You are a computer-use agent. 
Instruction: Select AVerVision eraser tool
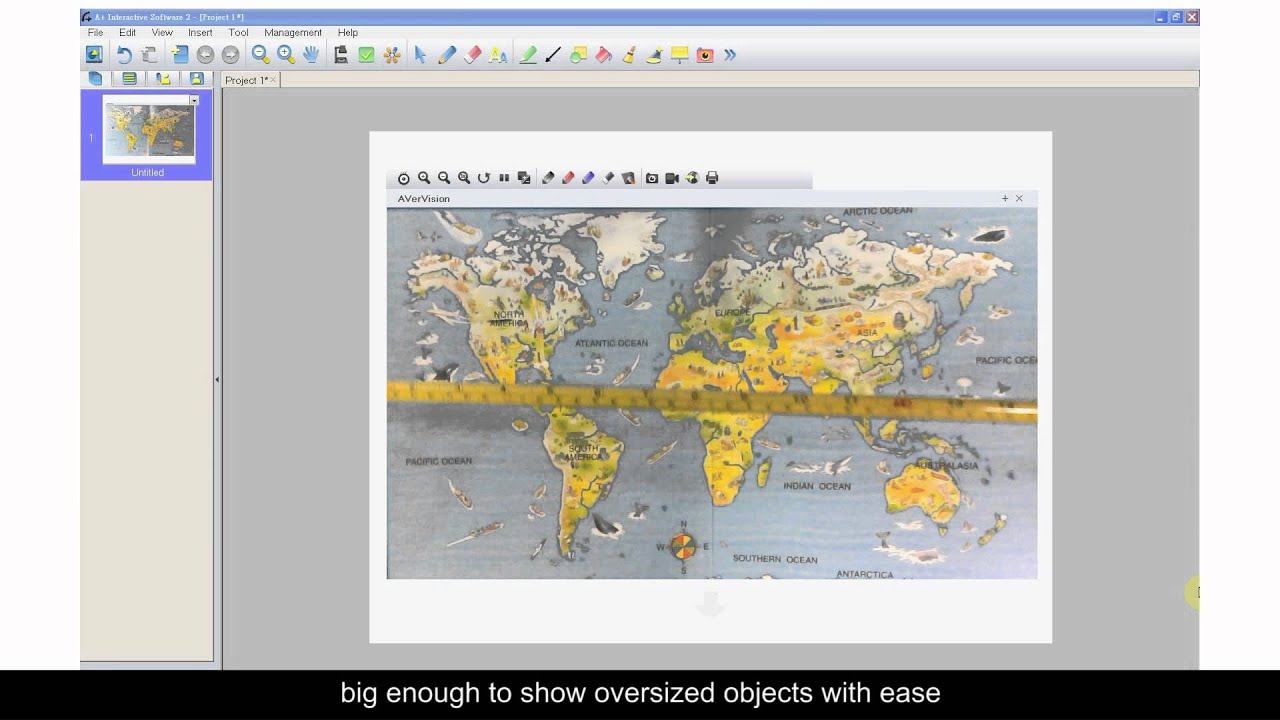point(608,178)
